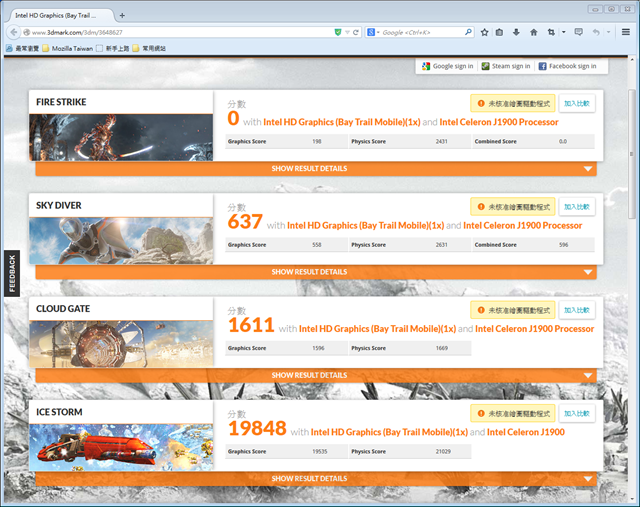Click the address bar URL field
The image size is (640, 507).
pos(180,32)
